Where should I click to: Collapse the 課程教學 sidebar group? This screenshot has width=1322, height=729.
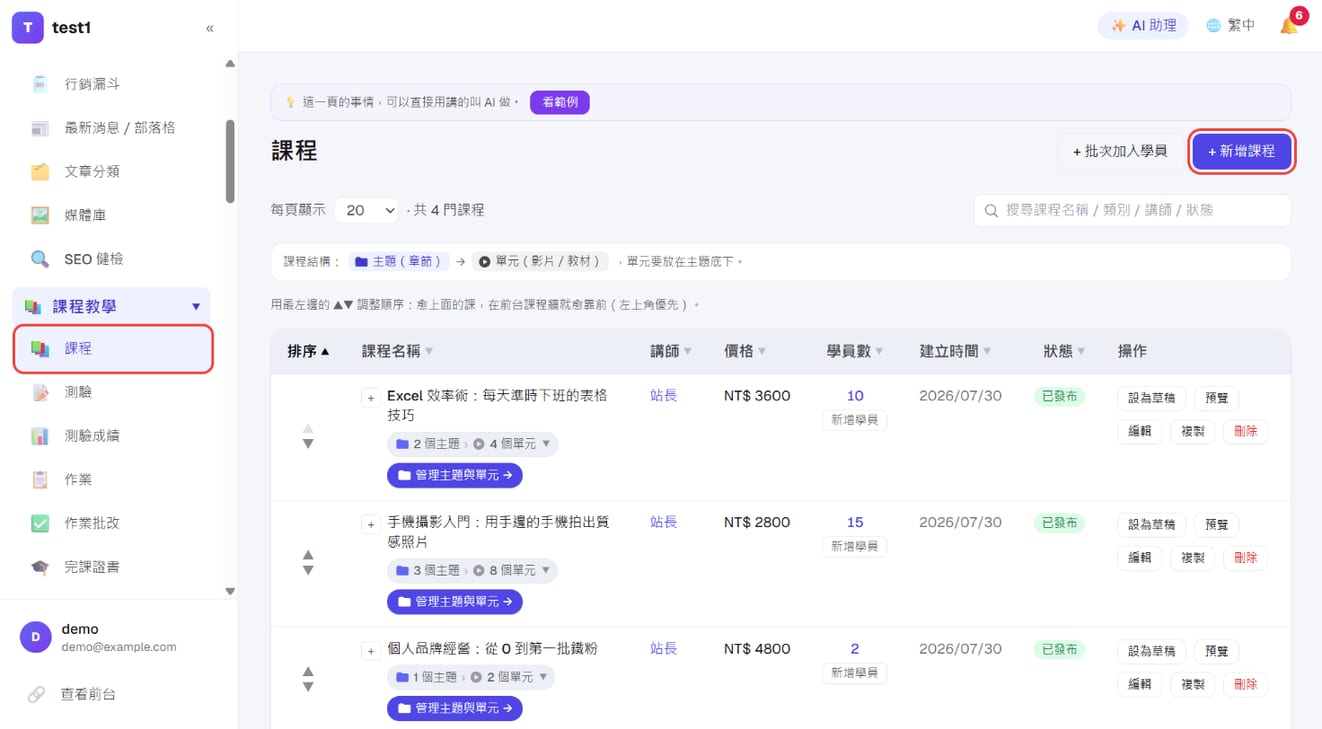tap(111, 306)
